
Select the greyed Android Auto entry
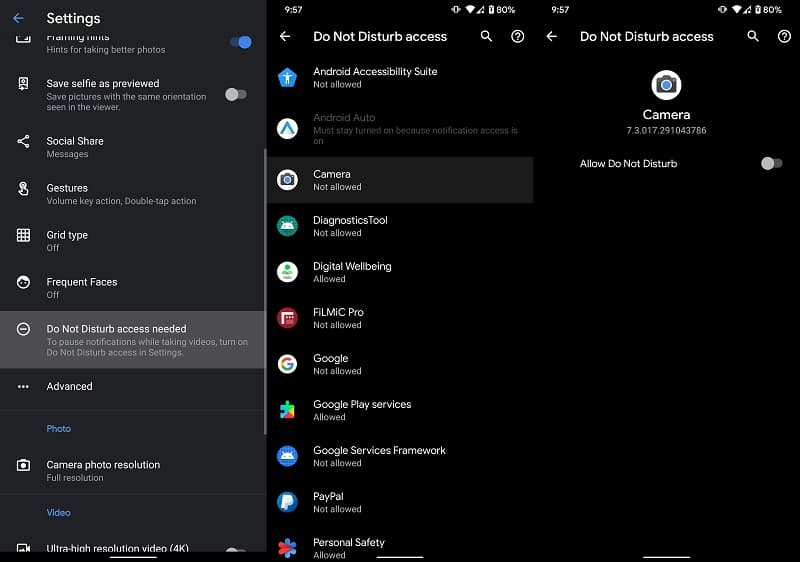(400, 129)
